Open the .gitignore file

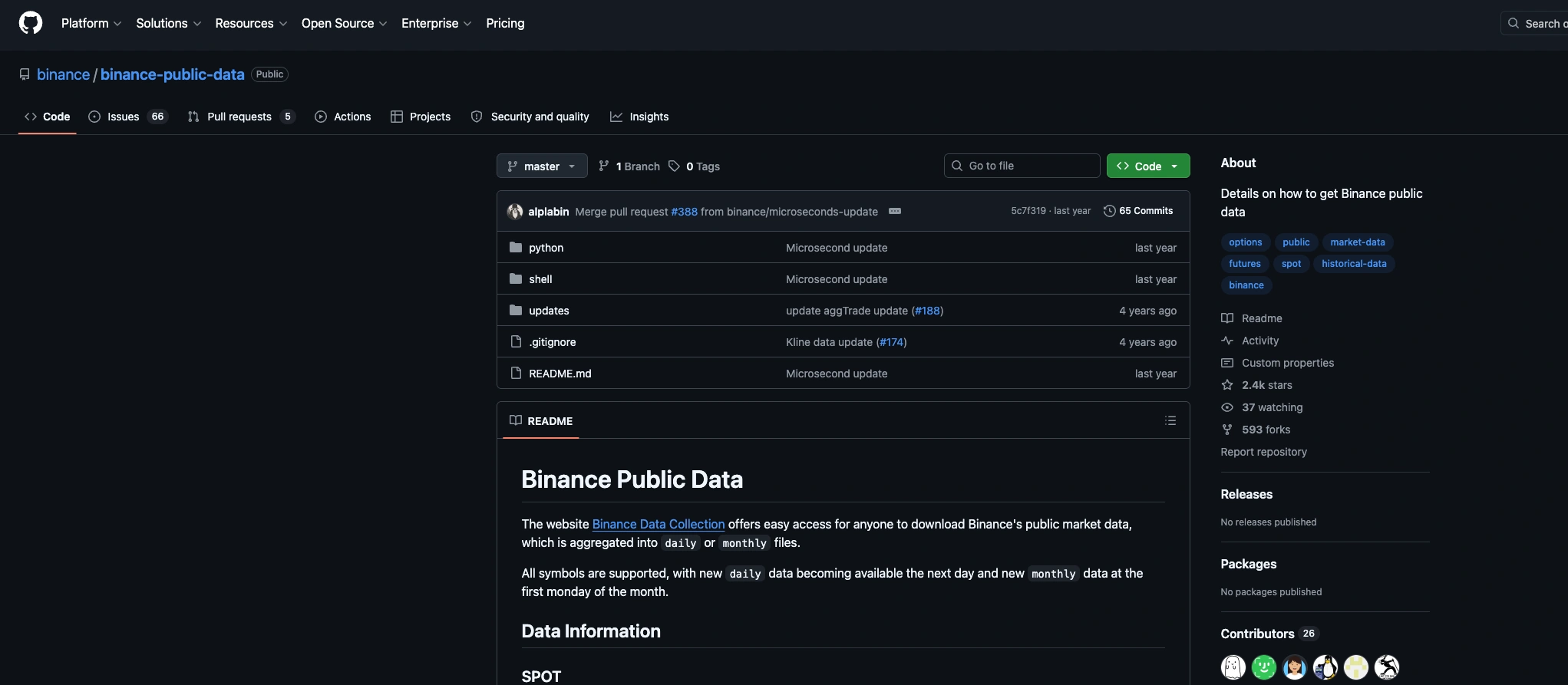(x=553, y=342)
